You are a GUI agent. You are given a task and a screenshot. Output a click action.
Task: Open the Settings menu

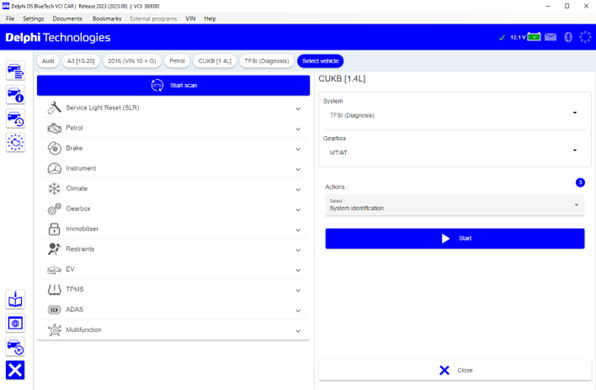coord(33,19)
